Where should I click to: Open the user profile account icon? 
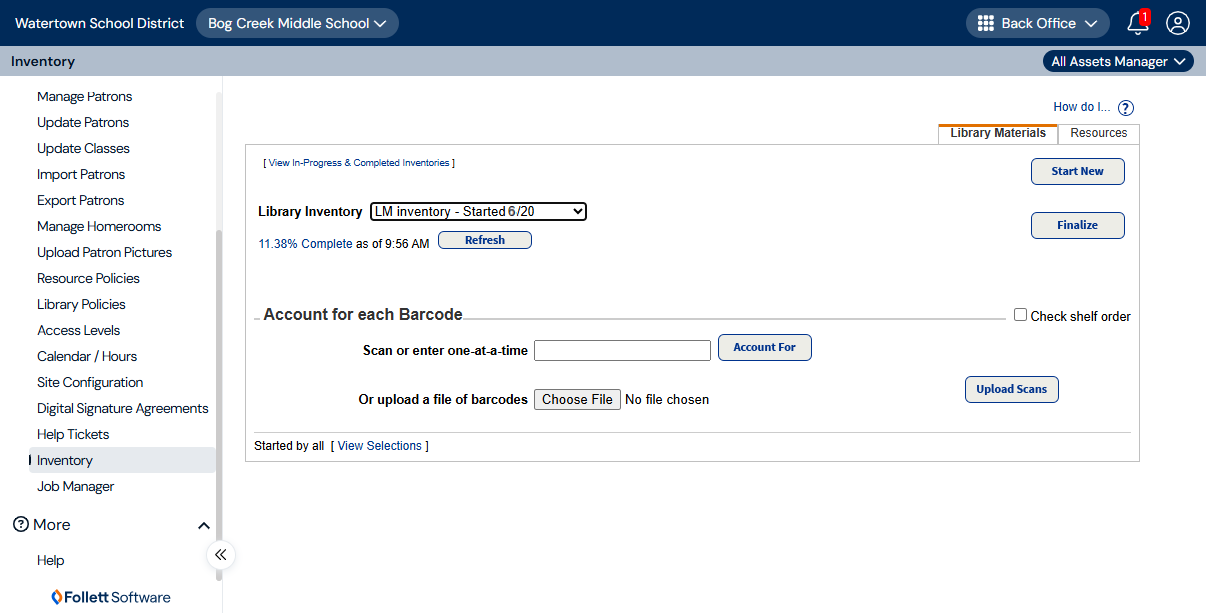(x=1177, y=23)
